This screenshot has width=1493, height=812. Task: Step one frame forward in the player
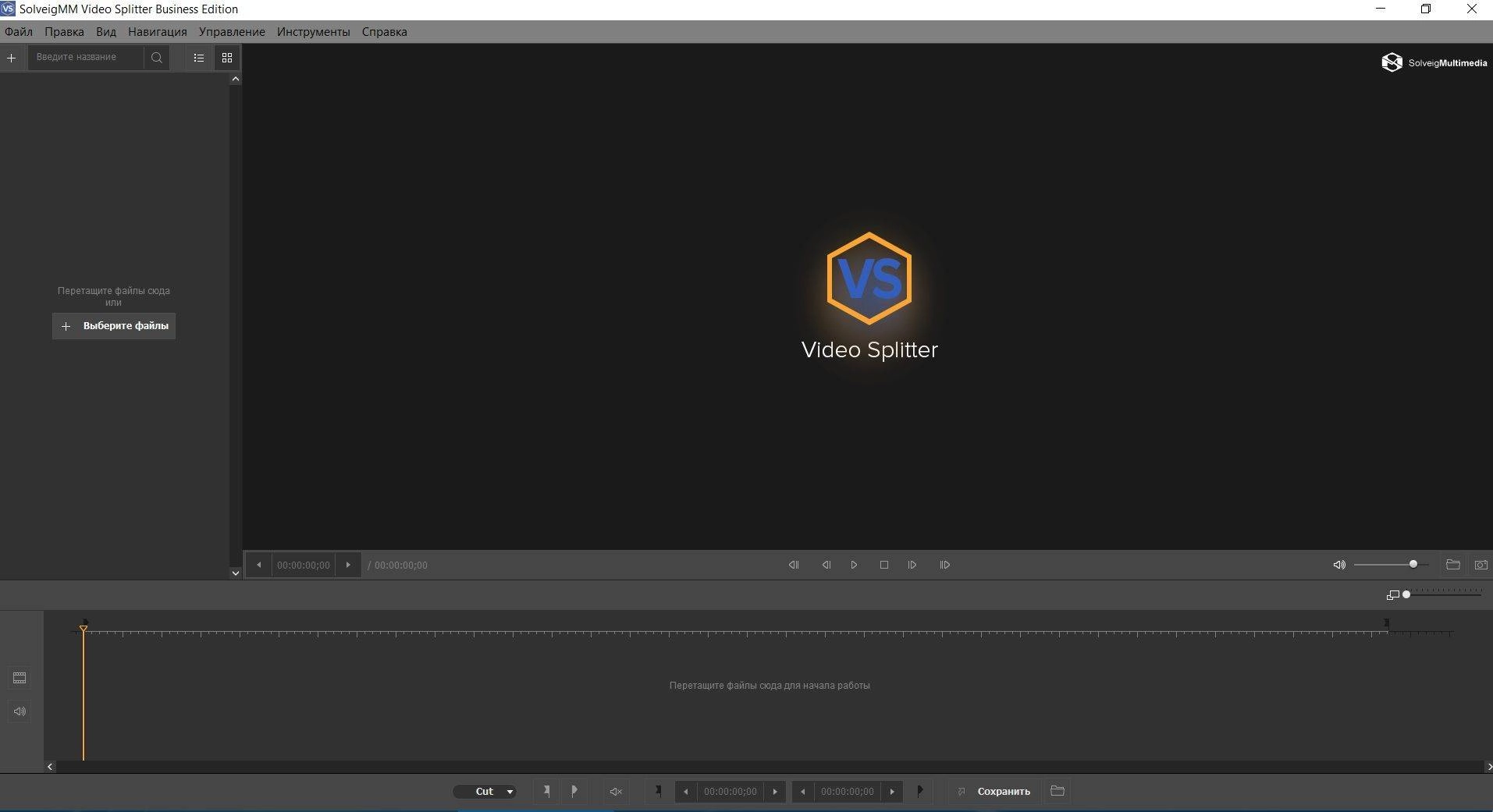(x=912, y=565)
